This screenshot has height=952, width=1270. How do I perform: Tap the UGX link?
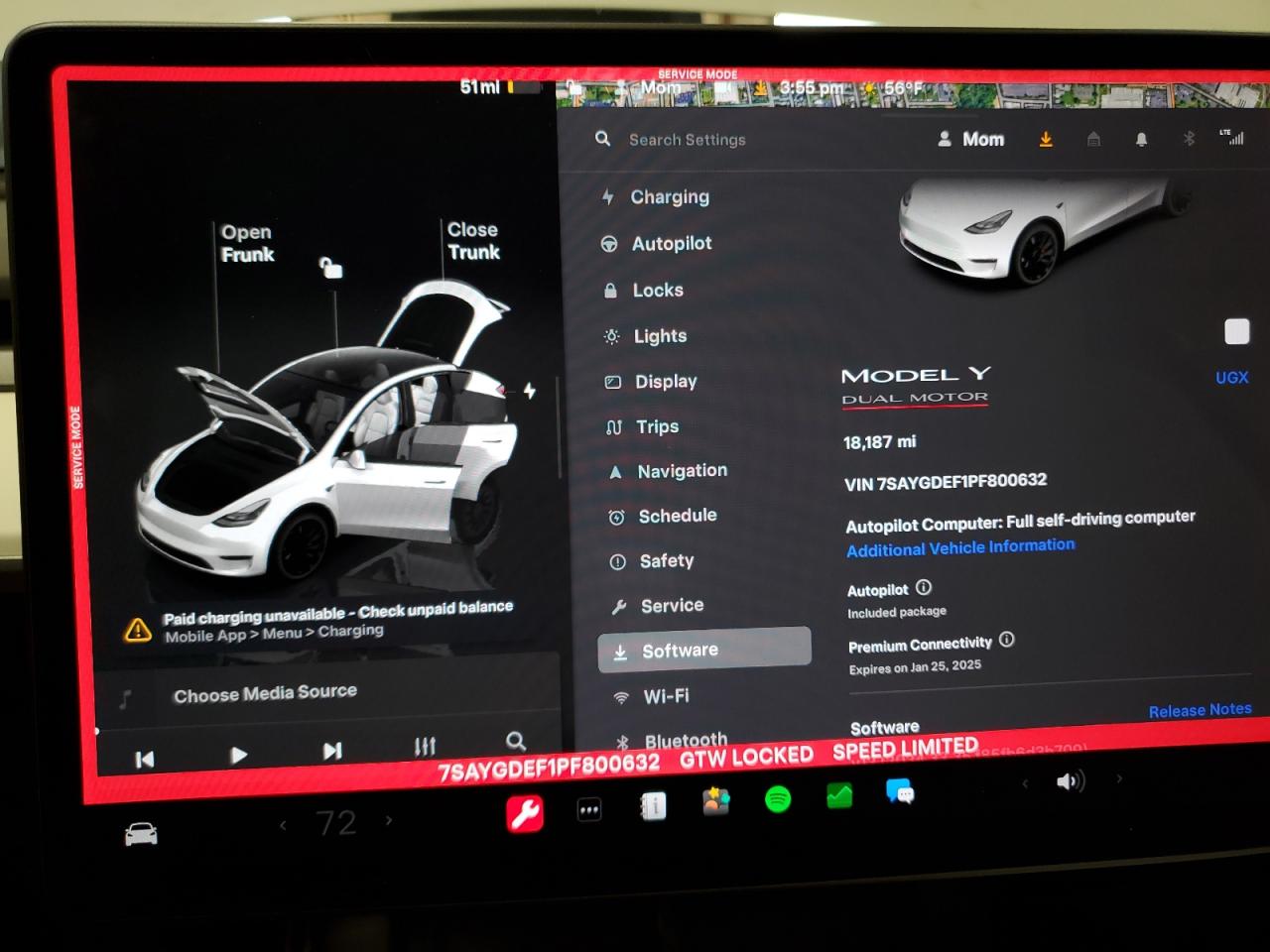click(x=1231, y=377)
